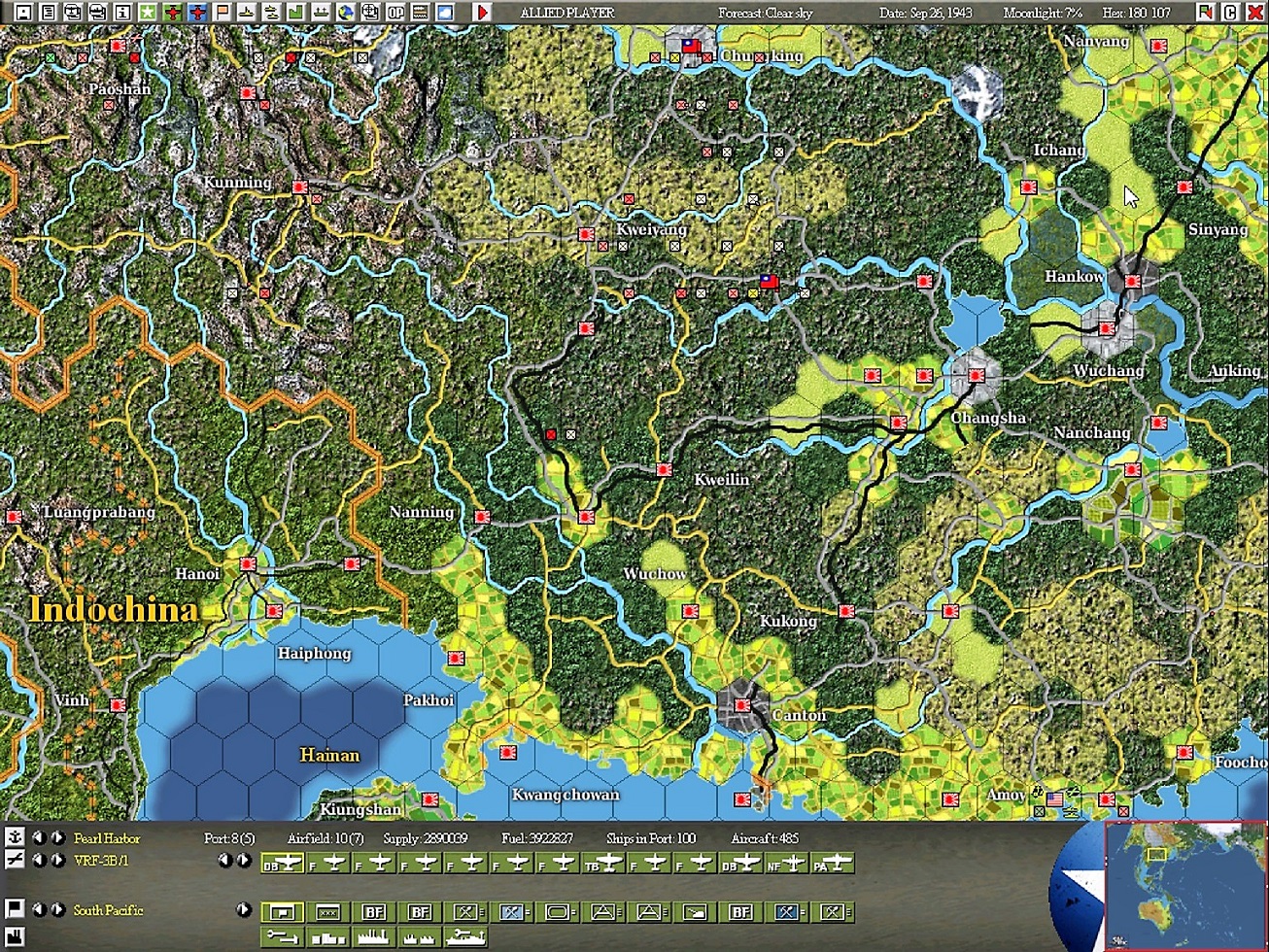Click the "ALLIED PLAYER" label
The height and width of the screenshot is (952, 1269).
567,13
